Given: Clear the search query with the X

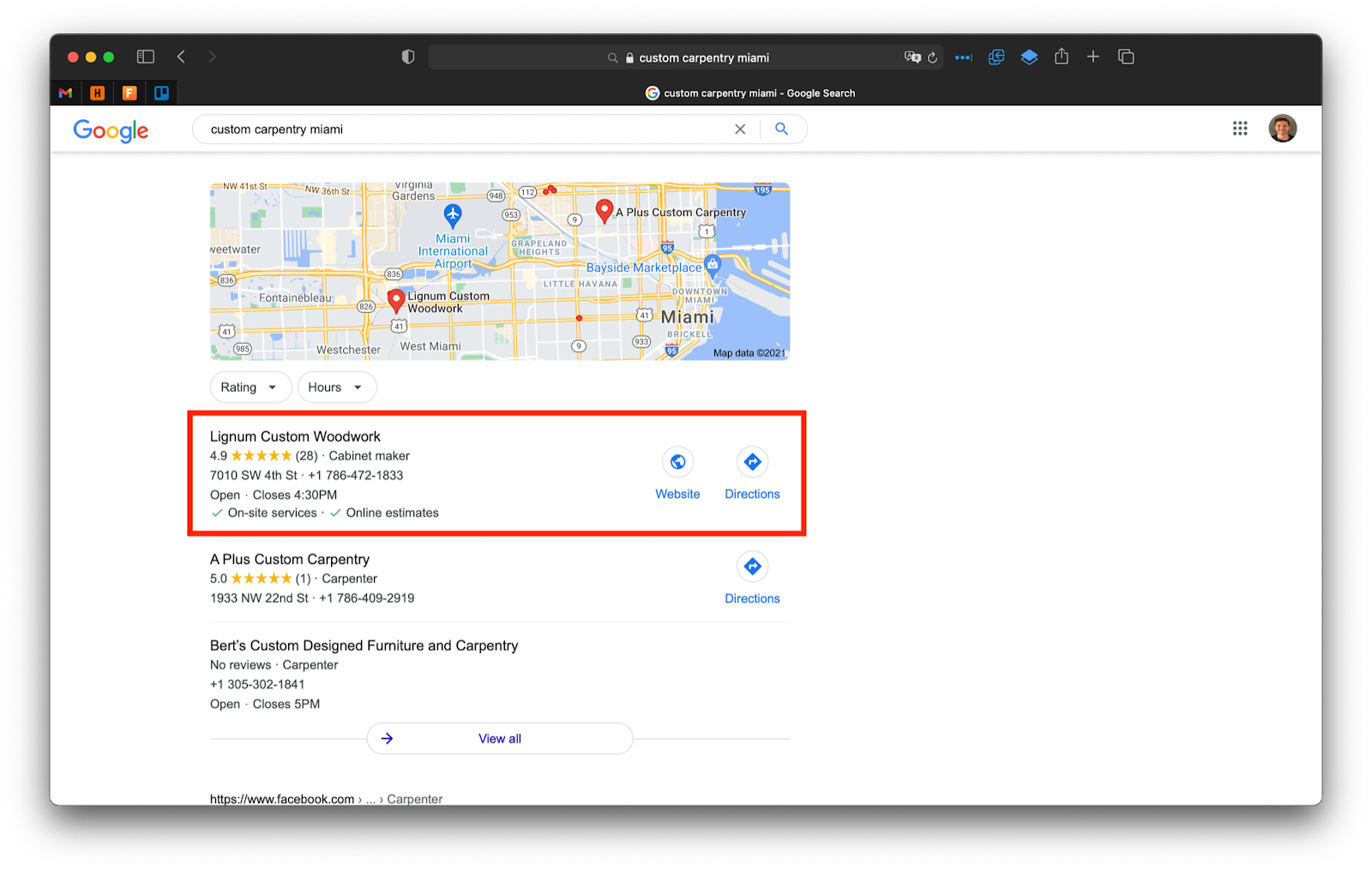Looking at the screenshot, I should [740, 129].
